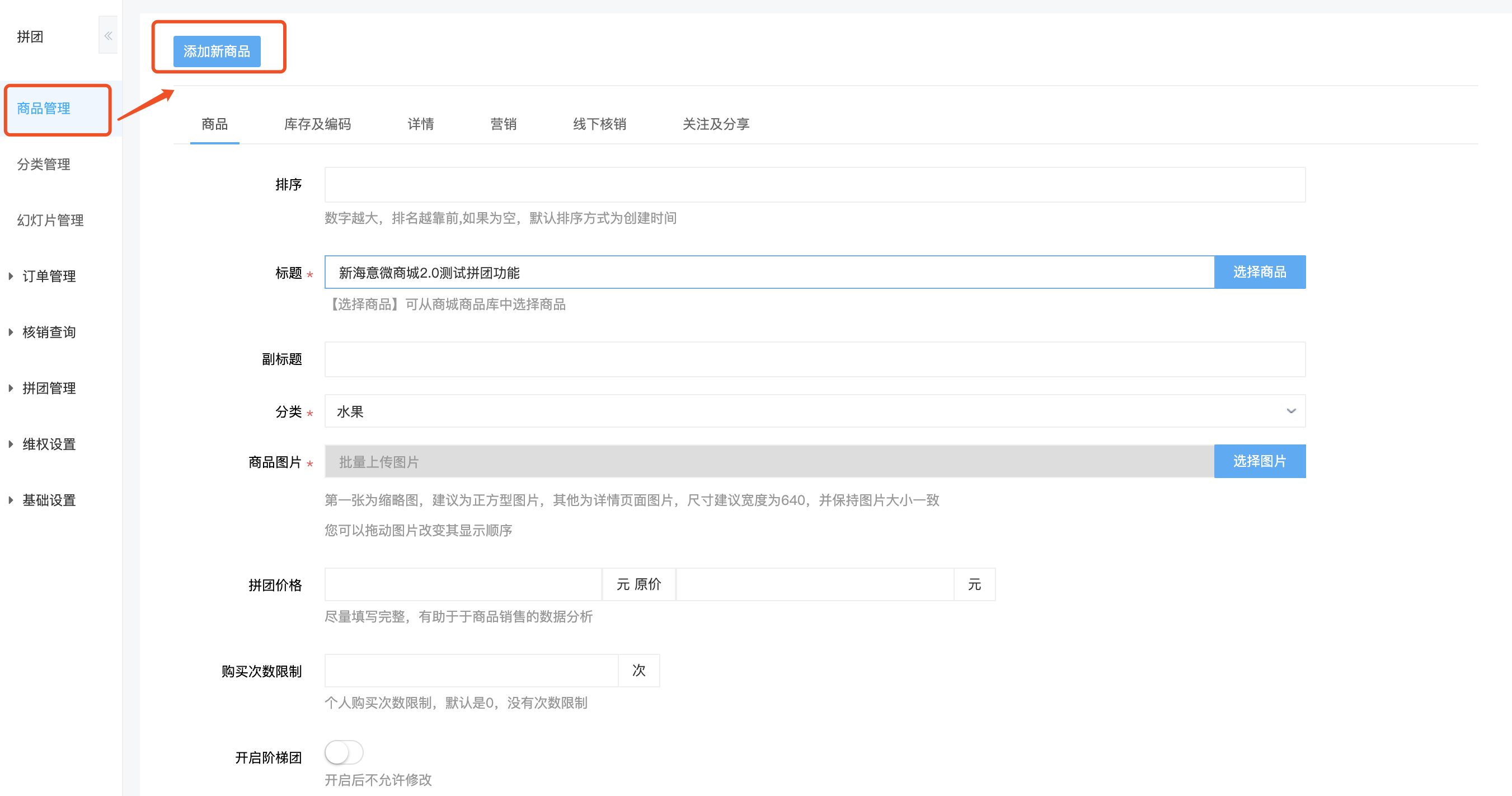Click the 批量上传图片 field
The width and height of the screenshot is (1512, 796).
pos(769,461)
